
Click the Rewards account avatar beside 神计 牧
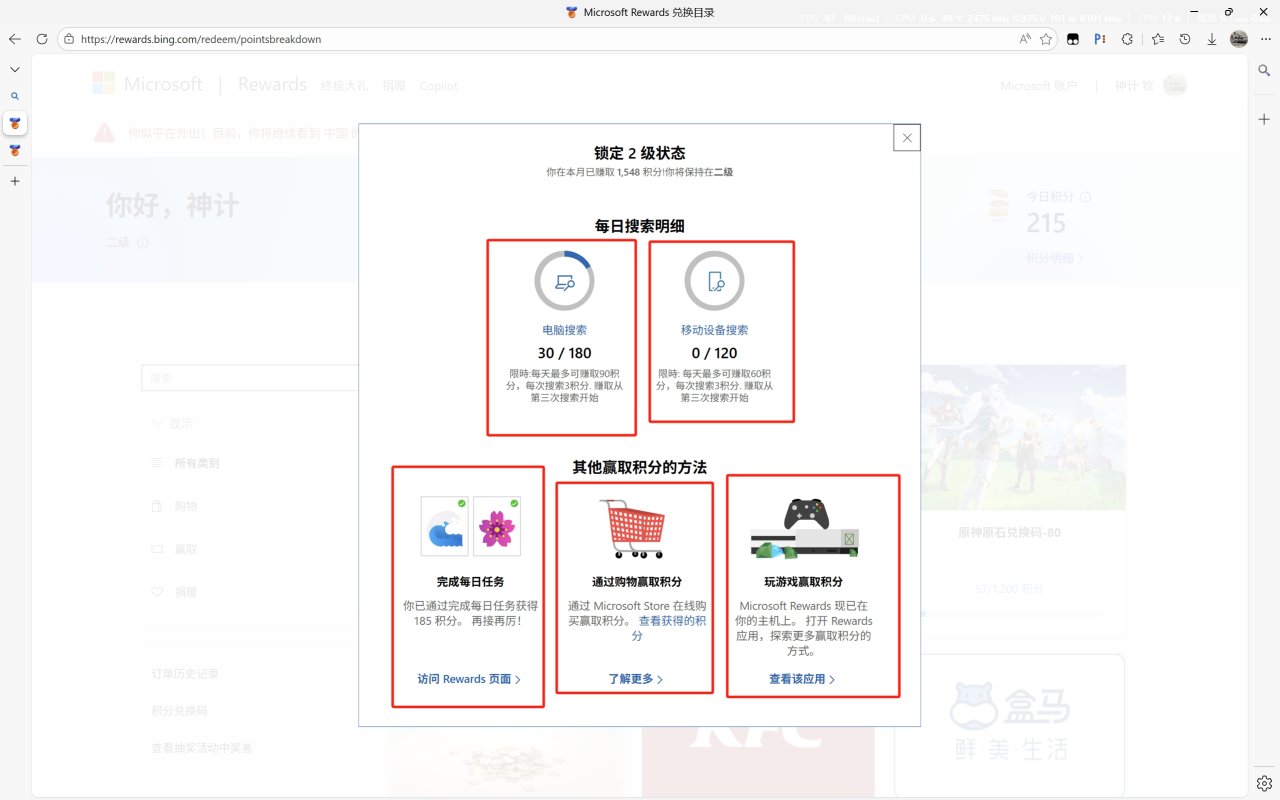tap(1175, 86)
